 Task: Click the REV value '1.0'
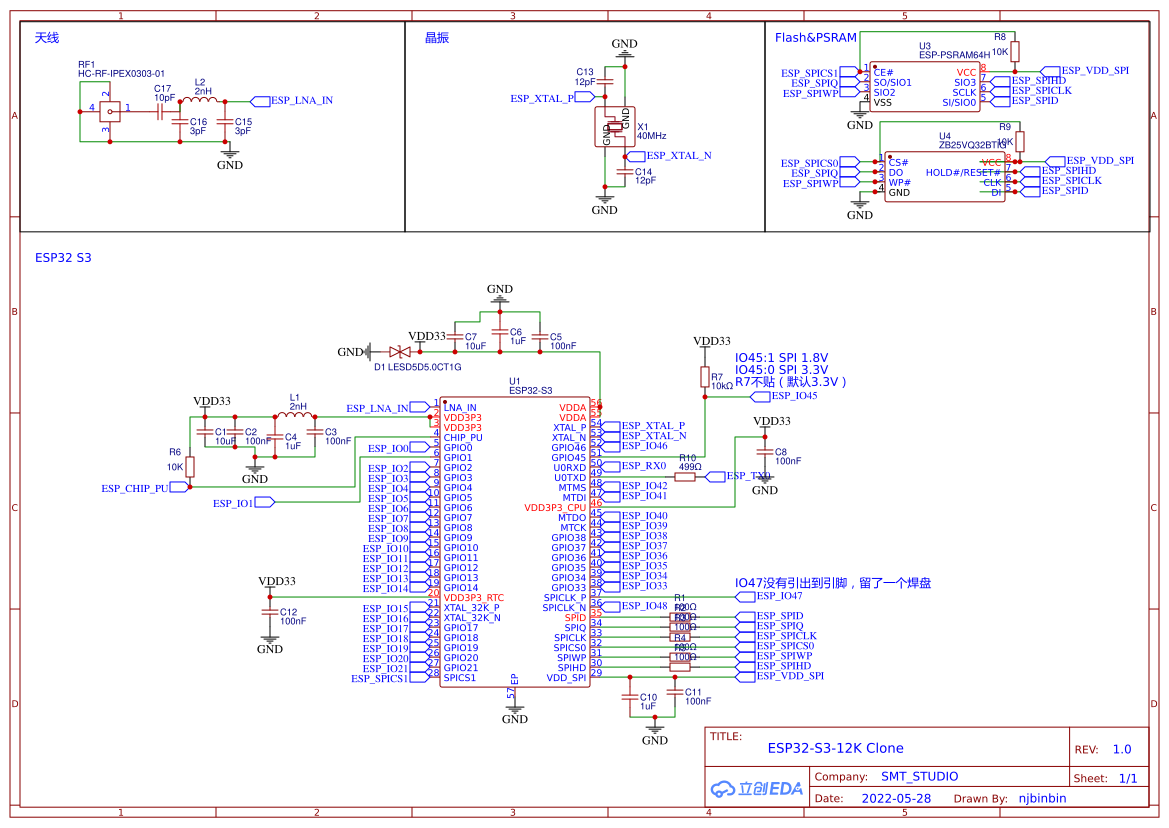(x=1122, y=750)
